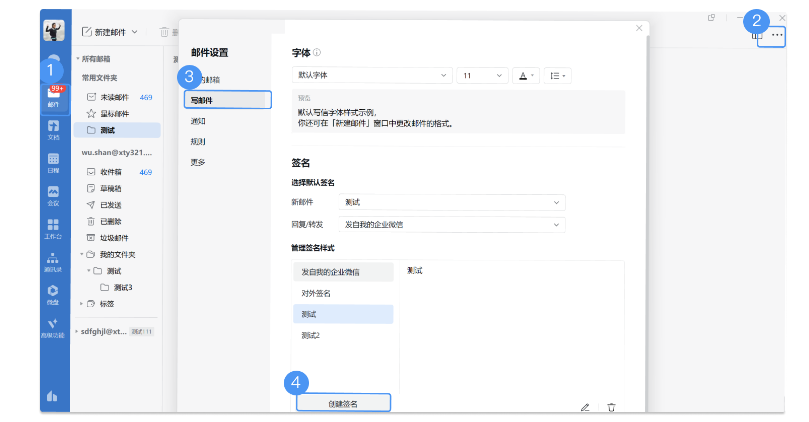The image size is (809, 422).
Task: Click the 新建邮件 button
Action: [108, 33]
